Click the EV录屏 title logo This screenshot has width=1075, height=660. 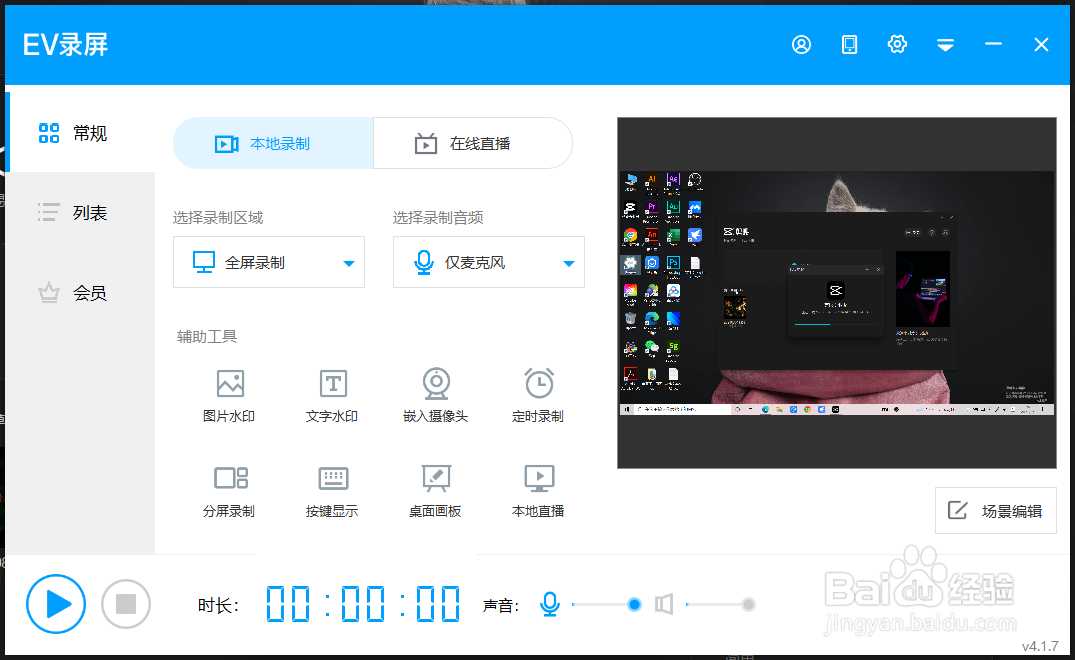66,45
